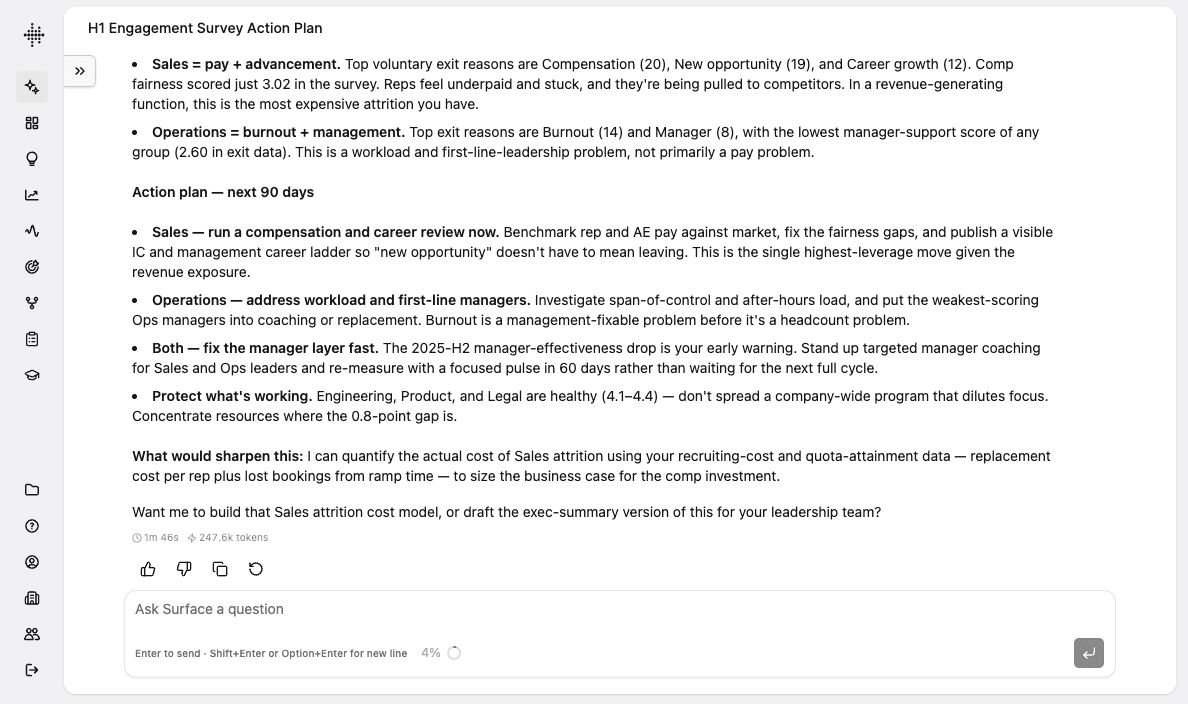This screenshot has height=704, width=1188.
Task: Open the help question mark icon
Action: click(32, 526)
